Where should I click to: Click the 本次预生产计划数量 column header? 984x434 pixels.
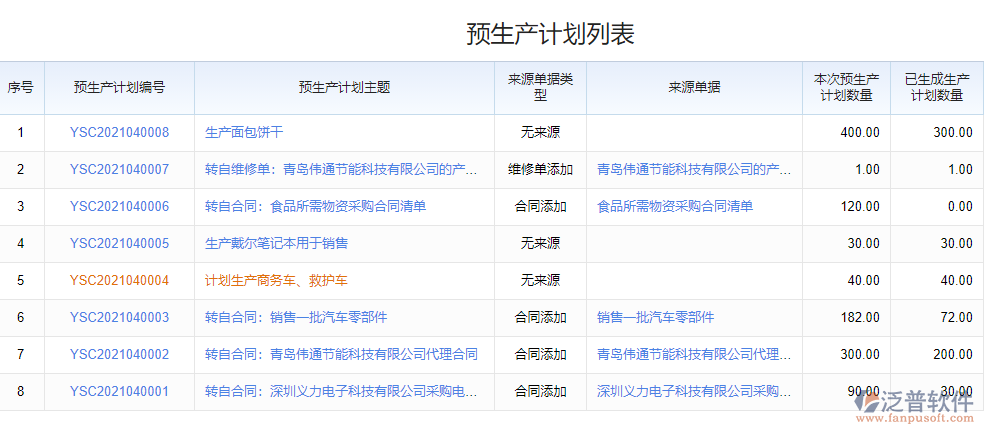click(846, 87)
